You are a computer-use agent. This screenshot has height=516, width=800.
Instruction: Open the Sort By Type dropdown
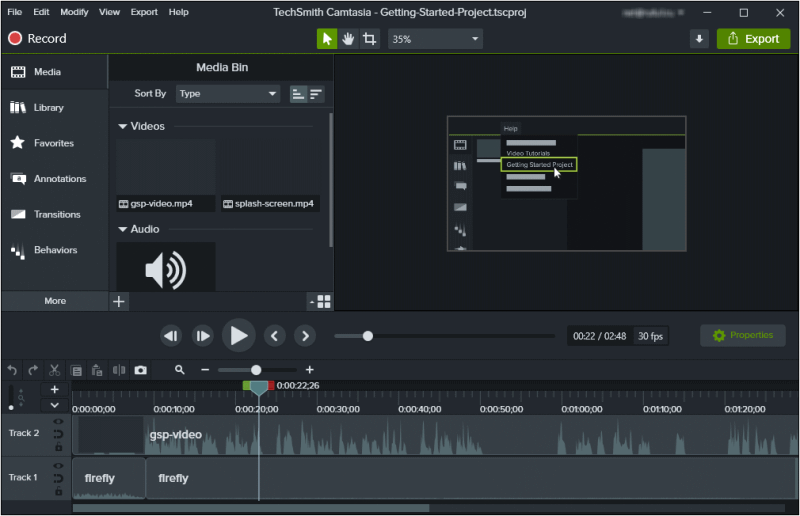(x=228, y=94)
